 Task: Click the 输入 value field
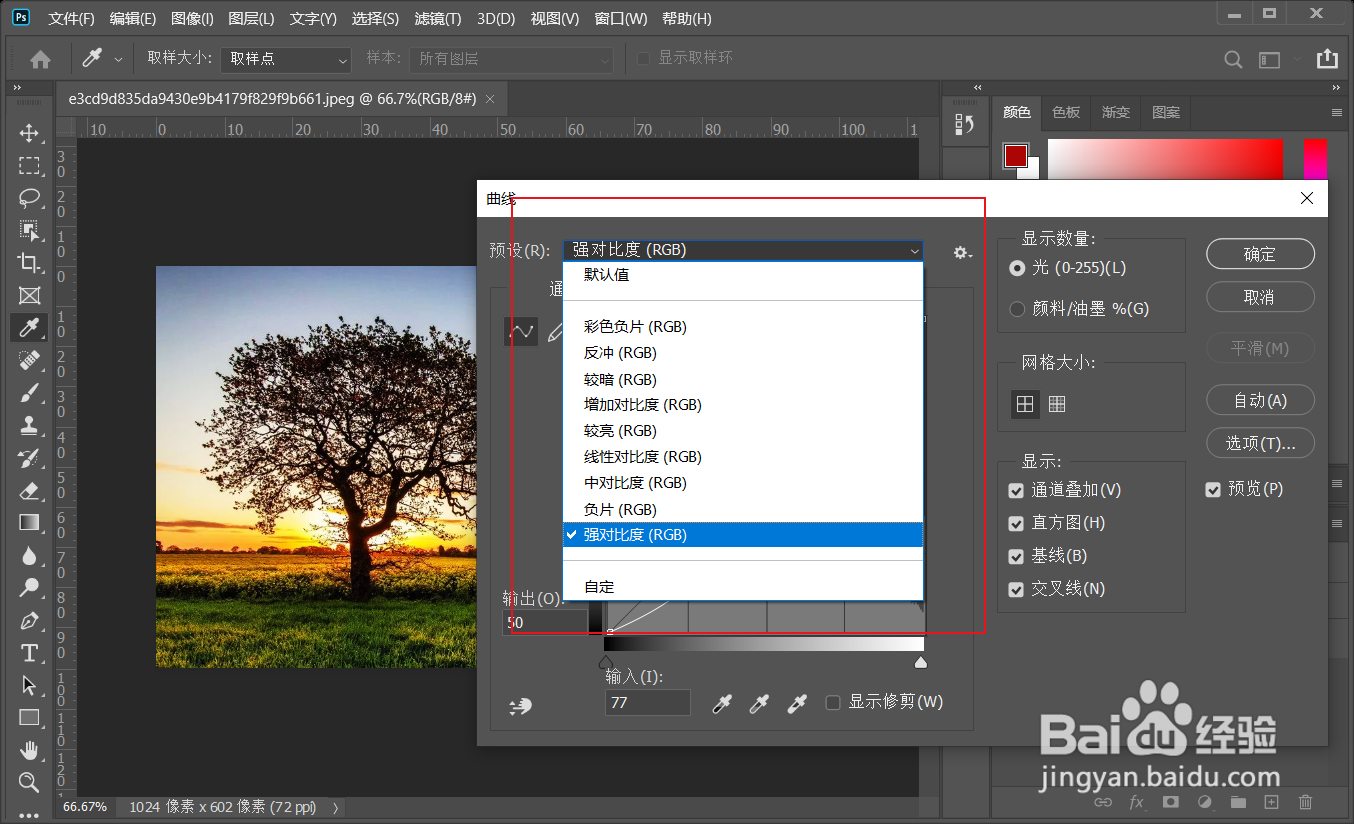(648, 703)
